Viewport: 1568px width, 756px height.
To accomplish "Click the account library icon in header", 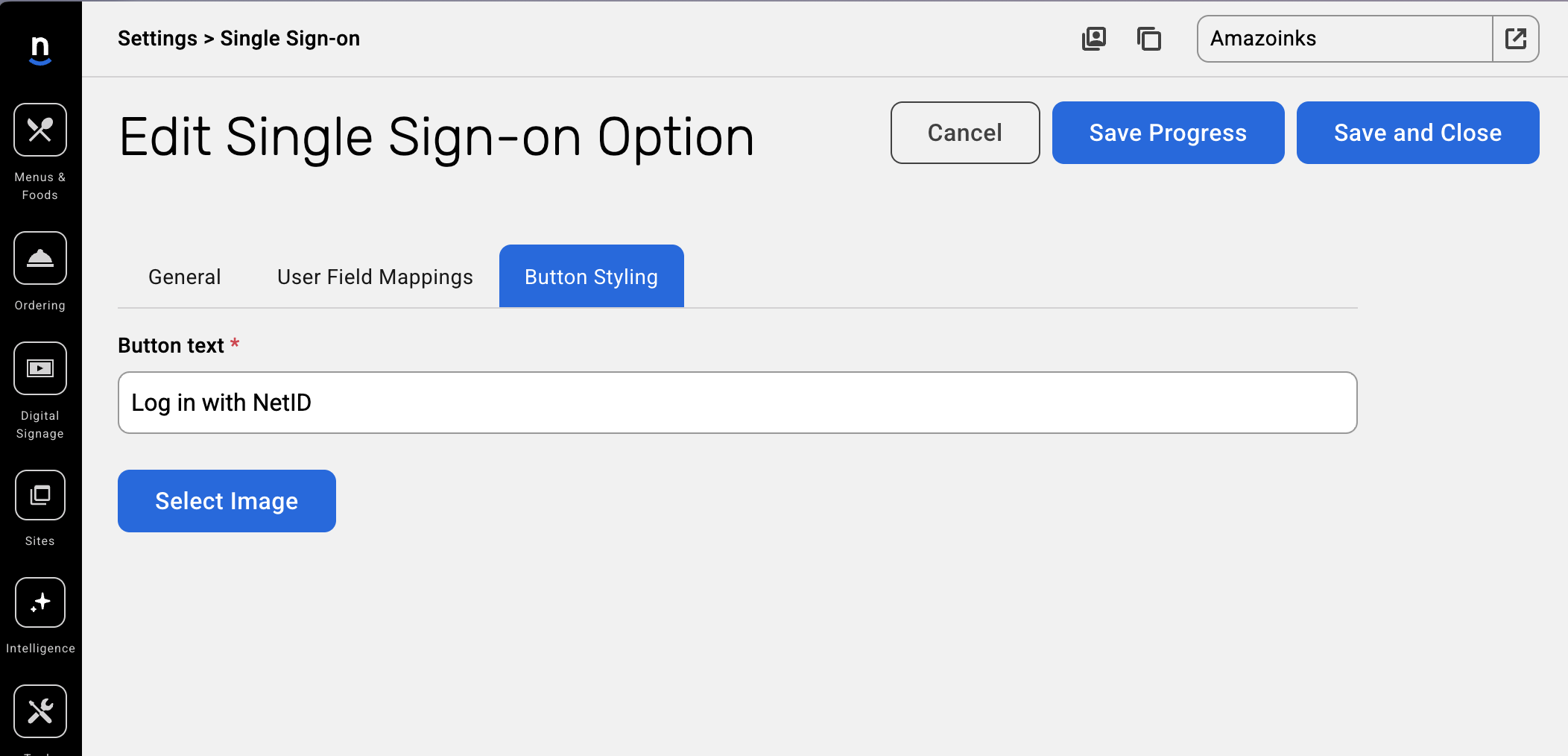I will pyautogui.click(x=1094, y=39).
